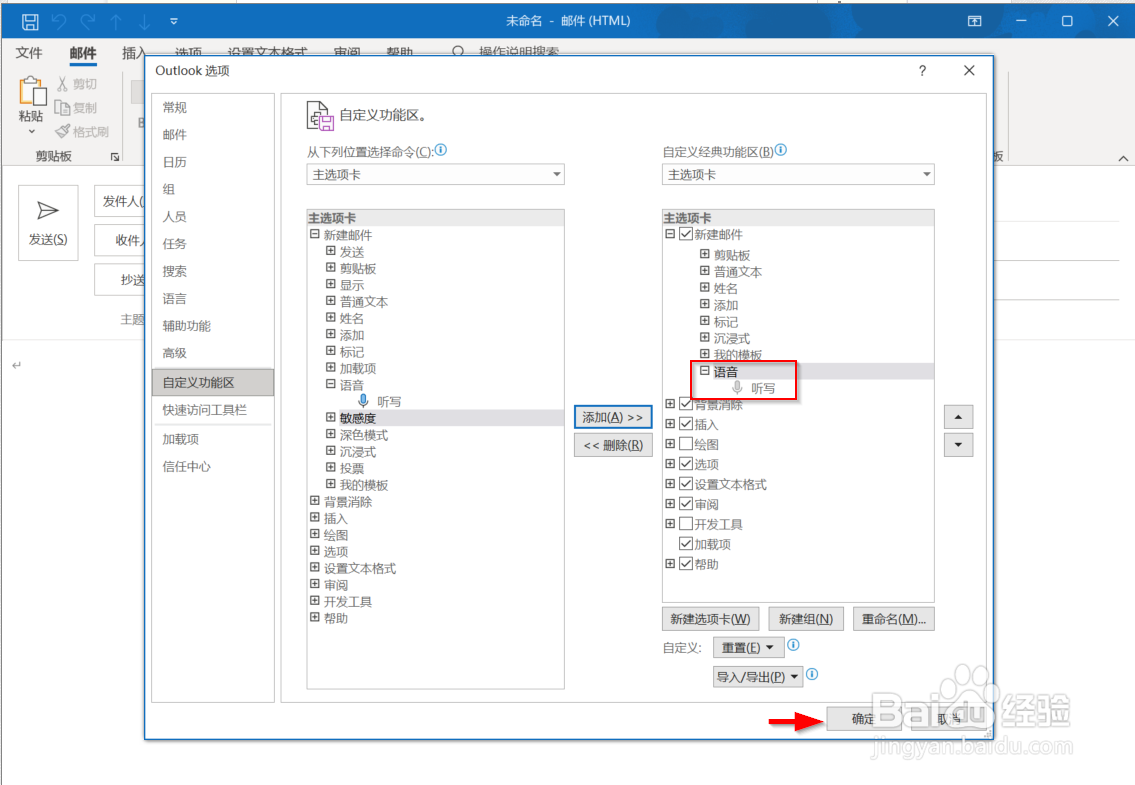This screenshot has width=1135, height=785.
Task: Click the Format Painter brush icon
Action: [x=63, y=131]
